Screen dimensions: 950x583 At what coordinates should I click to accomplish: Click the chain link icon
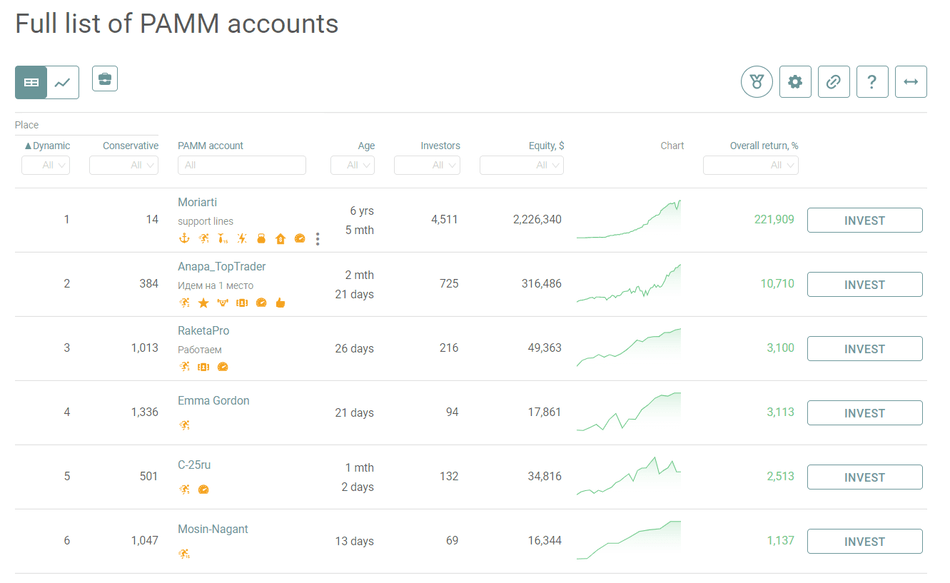(834, 82)
